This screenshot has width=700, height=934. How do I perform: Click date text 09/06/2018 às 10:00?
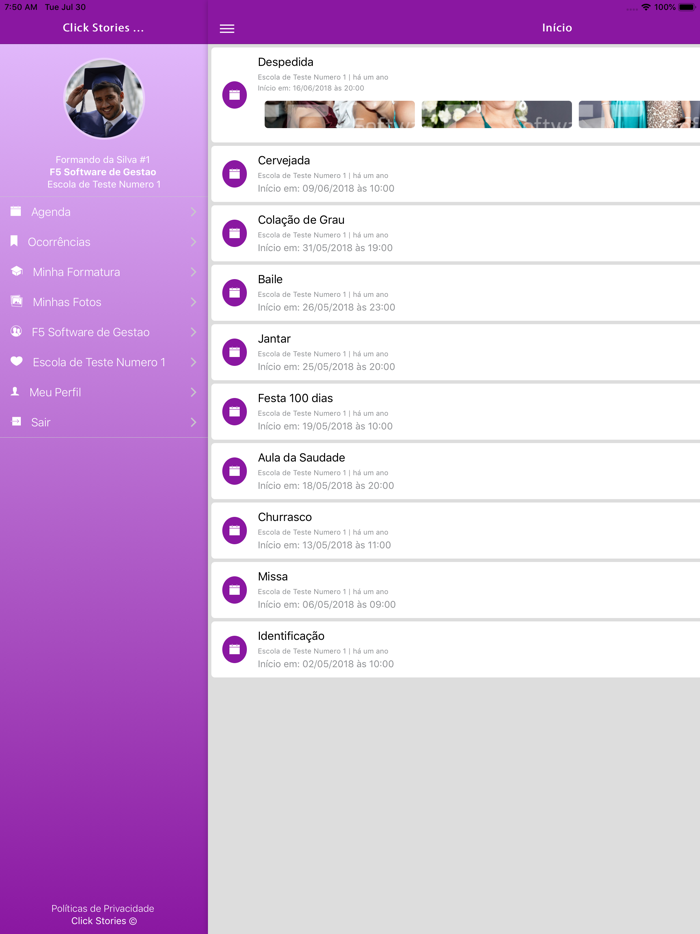tap(349, 188)
